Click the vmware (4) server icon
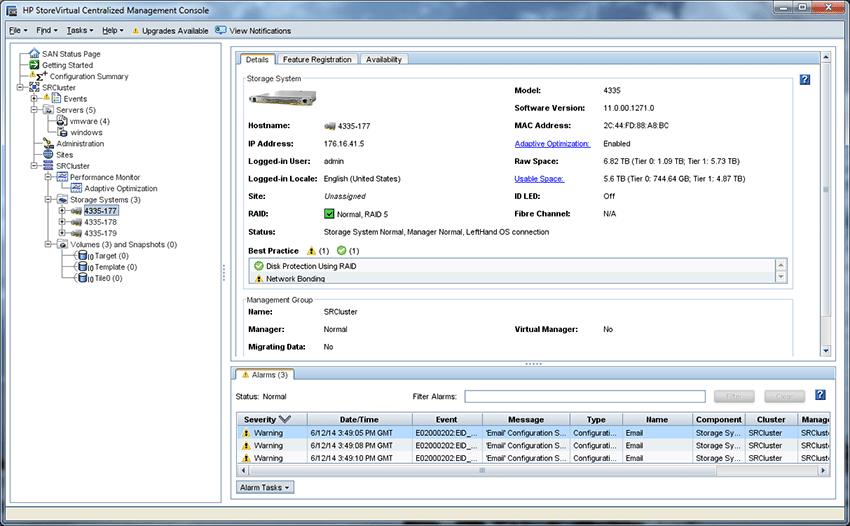 pyautogui.click(x=62, y=121)
